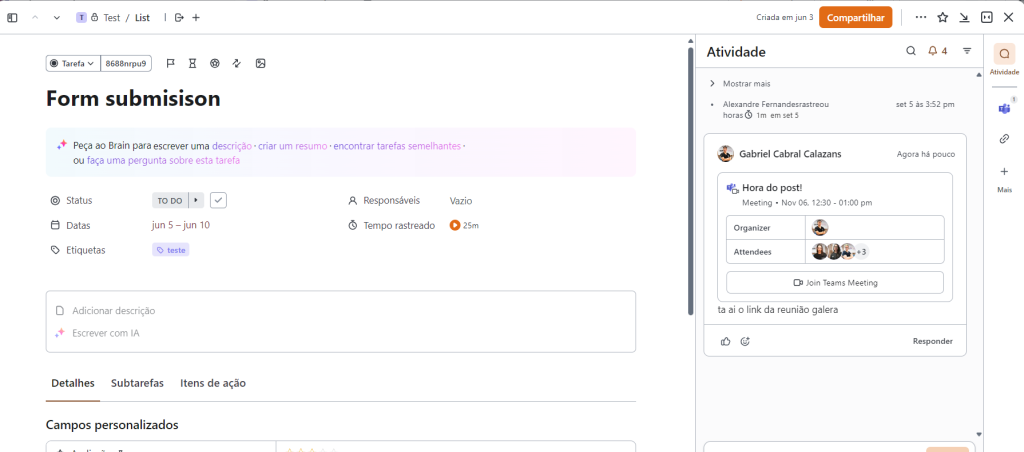
Task: Favorite the task with the star icon
Action: 942,17
